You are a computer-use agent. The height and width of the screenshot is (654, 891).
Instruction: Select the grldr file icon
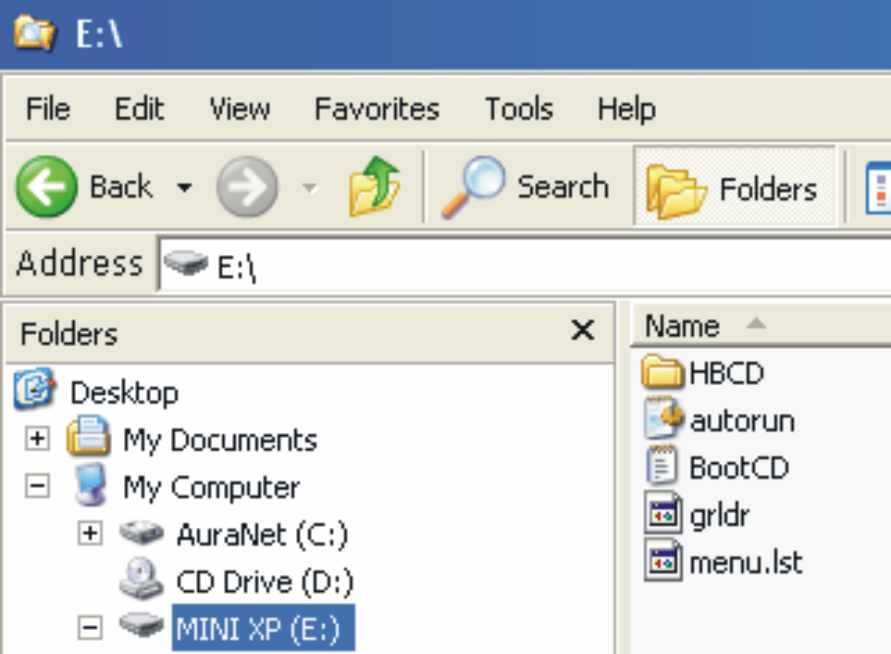(x=663, y=513)
